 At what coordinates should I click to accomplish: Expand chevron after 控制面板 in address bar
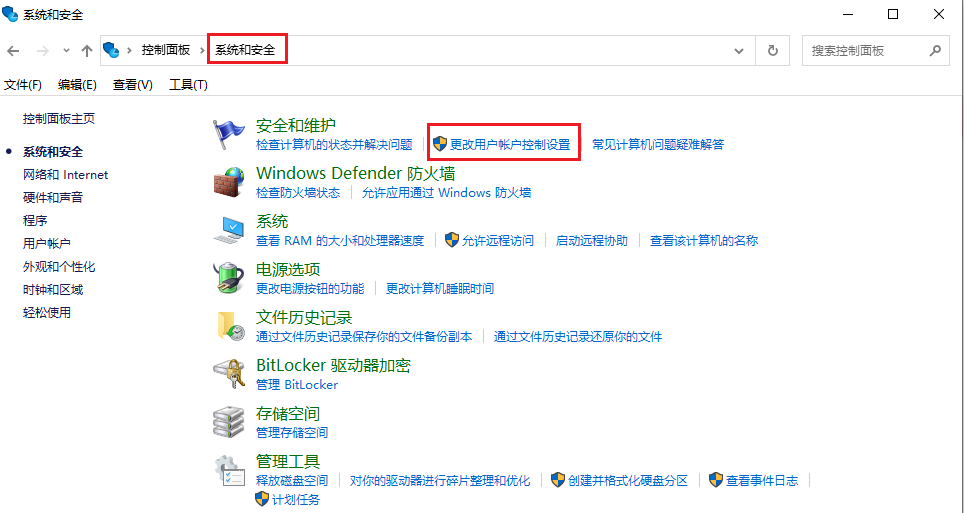202,50
